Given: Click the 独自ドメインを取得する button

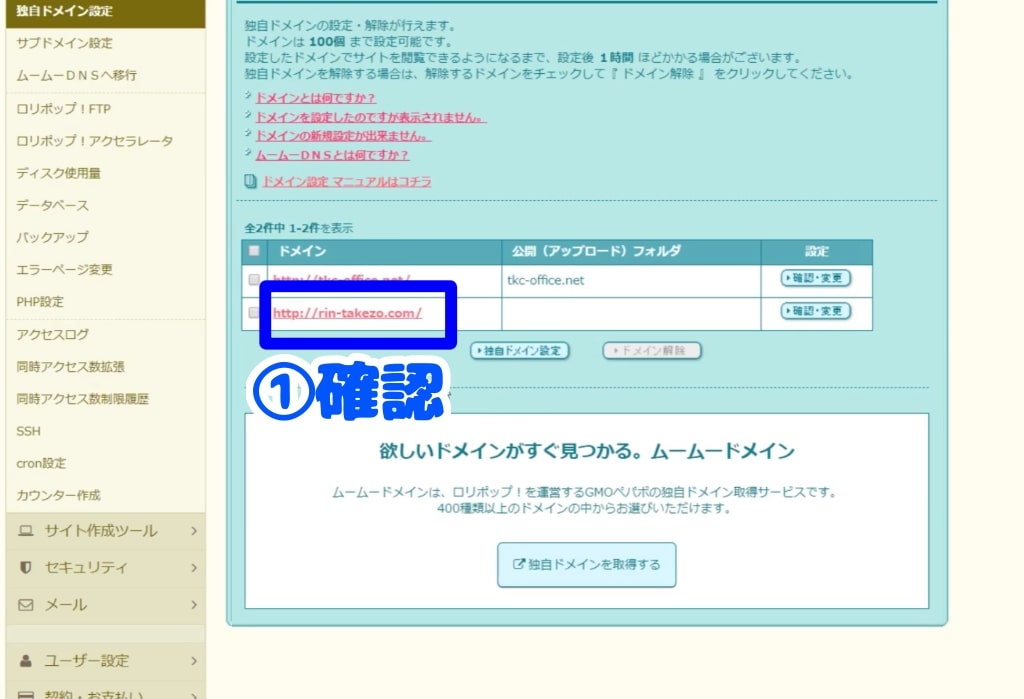Looking at the screenshot, I should pyautogui.click(x=585, y=564).
